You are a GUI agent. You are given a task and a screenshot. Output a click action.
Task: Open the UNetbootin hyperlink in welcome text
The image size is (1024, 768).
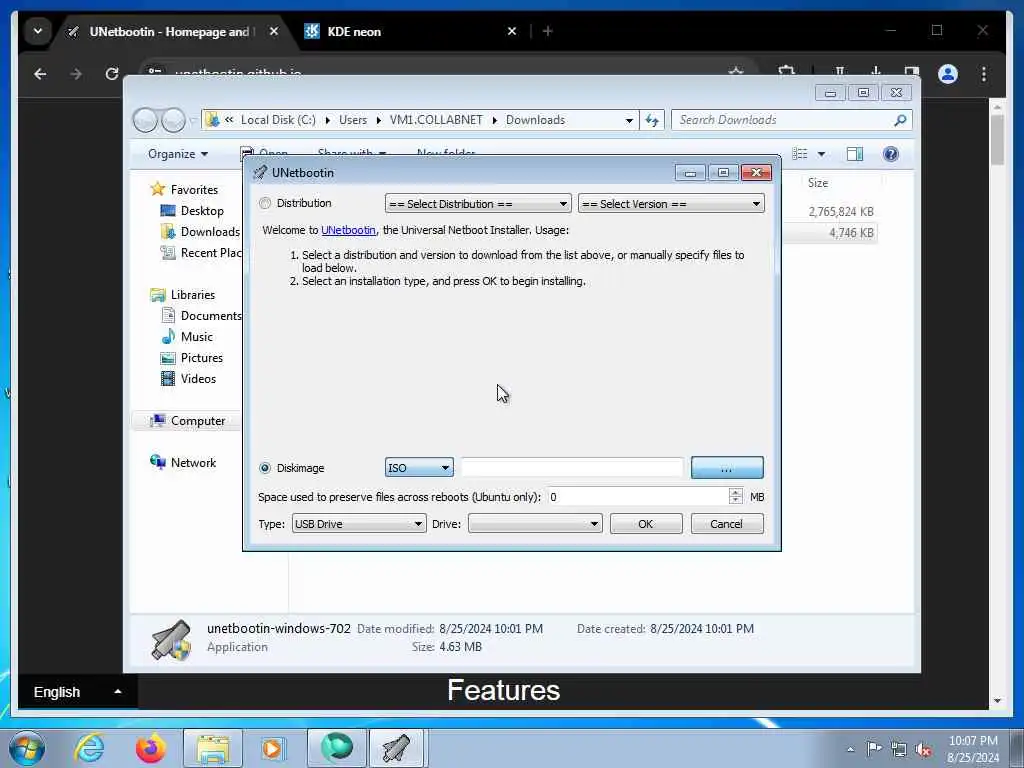pos(348,230)
